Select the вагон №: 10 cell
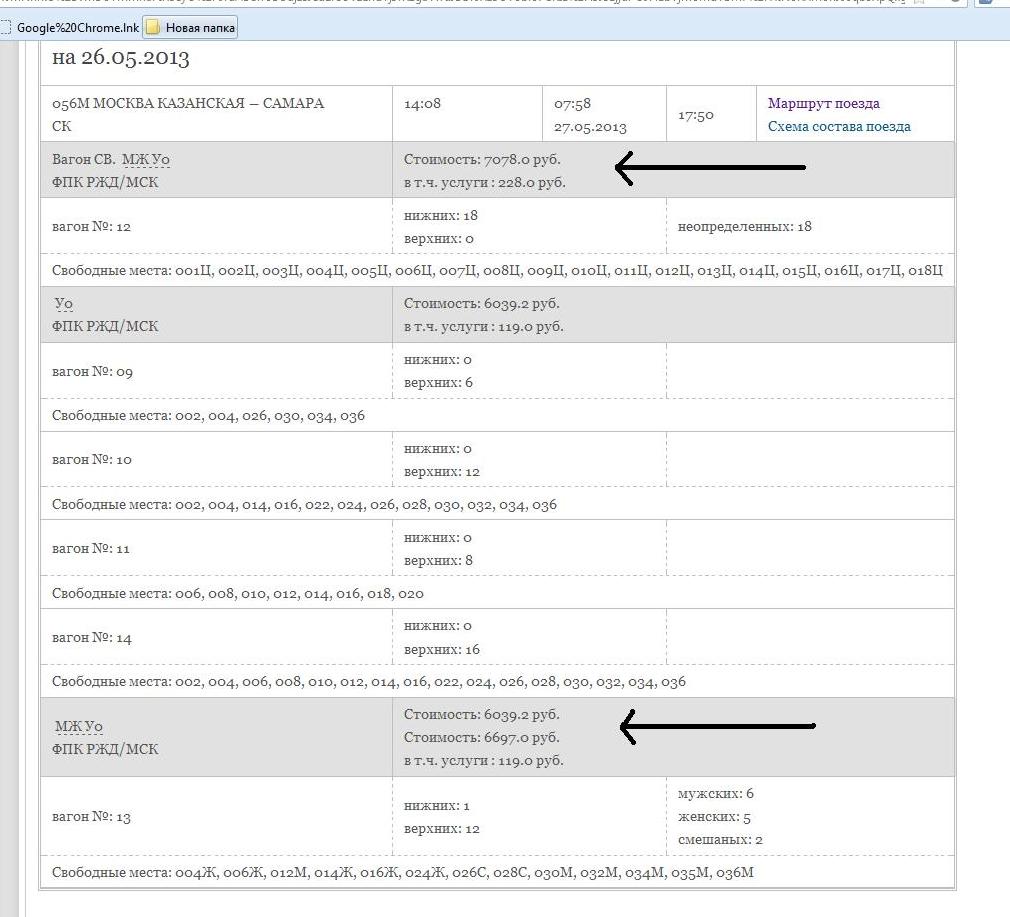This screenshot has height=917, width=1010. pyautogui.click(x=92, y=460)
